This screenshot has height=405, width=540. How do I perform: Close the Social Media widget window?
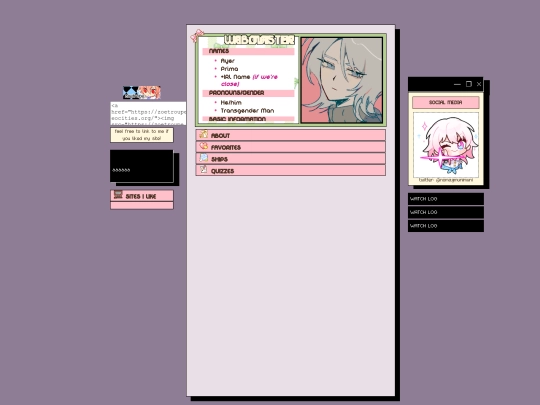pyautogui.click(x=479, y=84)
